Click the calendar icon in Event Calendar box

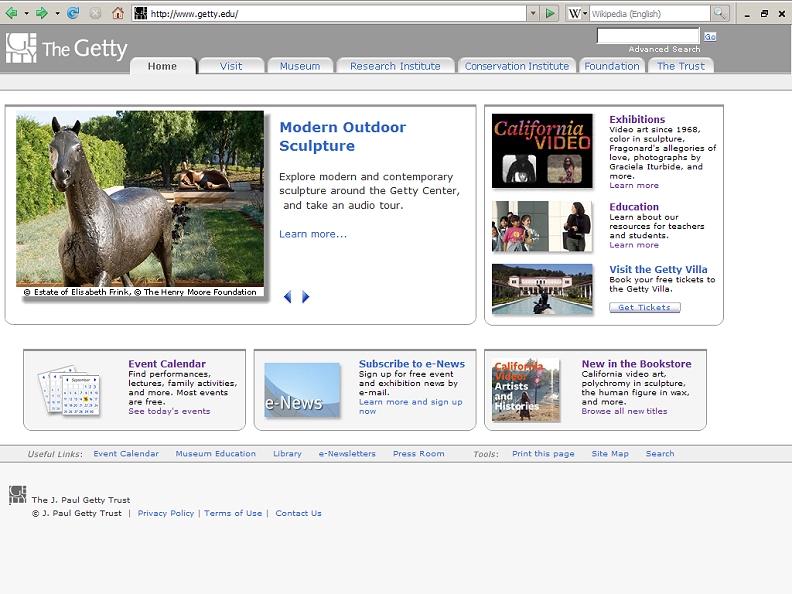tap(69, 390)
